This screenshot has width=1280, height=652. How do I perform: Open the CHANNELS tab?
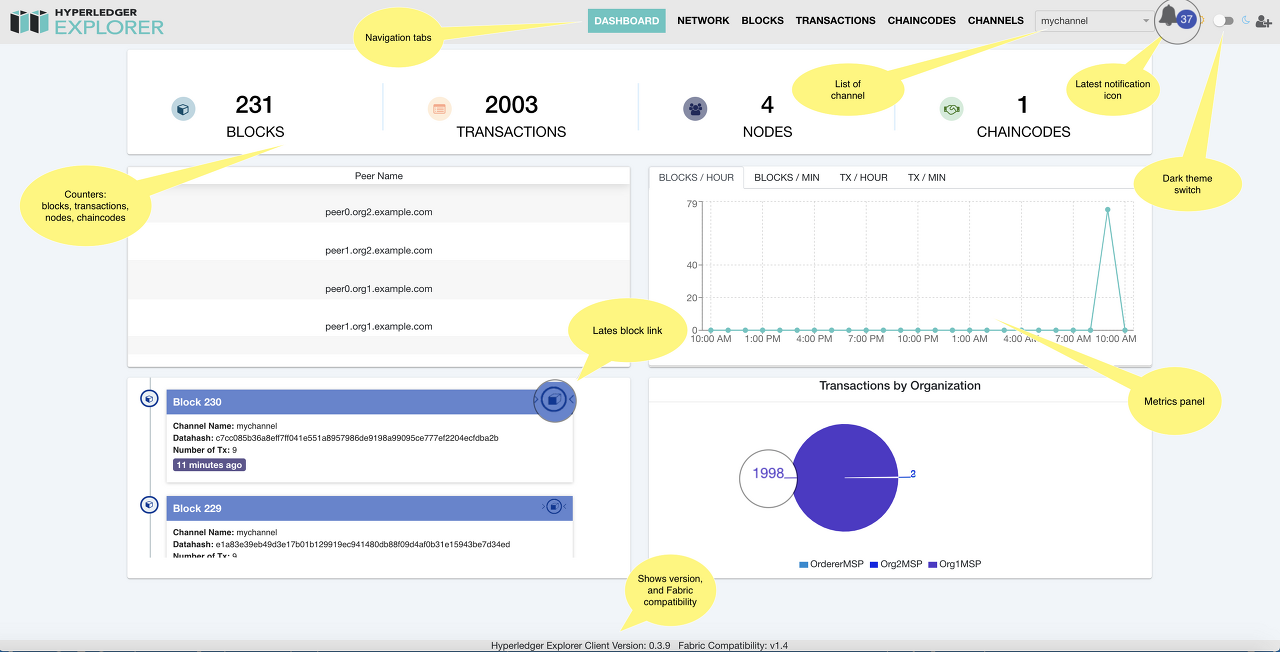pos(996,20)
